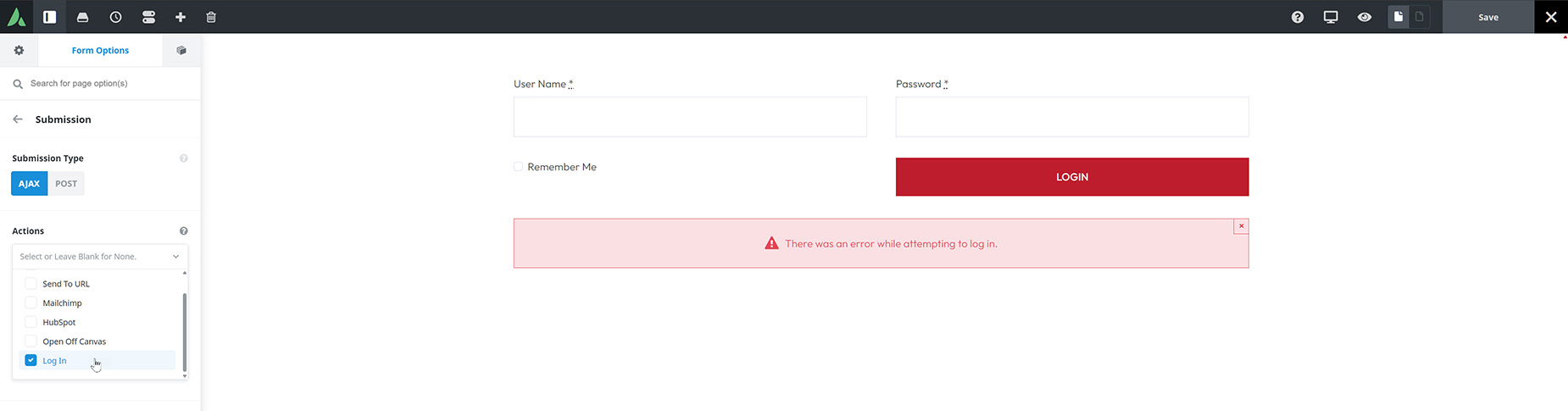This screenshot has height=411, width=1568.
Task: Click the scroll down arrow in Actions list
Action: (185, 375)
